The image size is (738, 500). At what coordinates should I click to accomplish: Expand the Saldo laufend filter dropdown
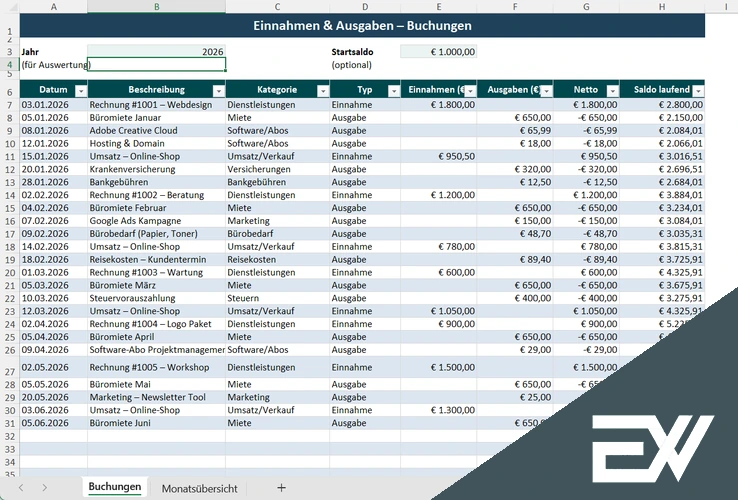[697, 90]
